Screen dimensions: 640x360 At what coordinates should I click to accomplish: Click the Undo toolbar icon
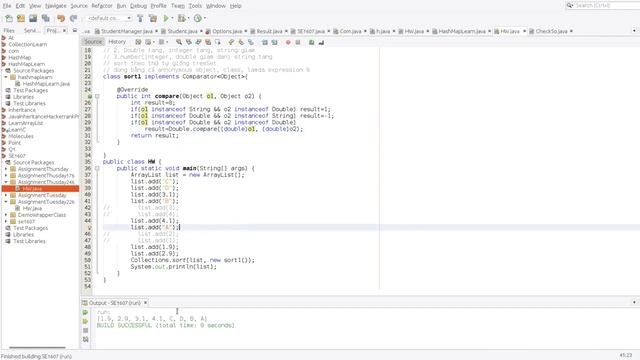pyautogui.click(x=61, y=18)
